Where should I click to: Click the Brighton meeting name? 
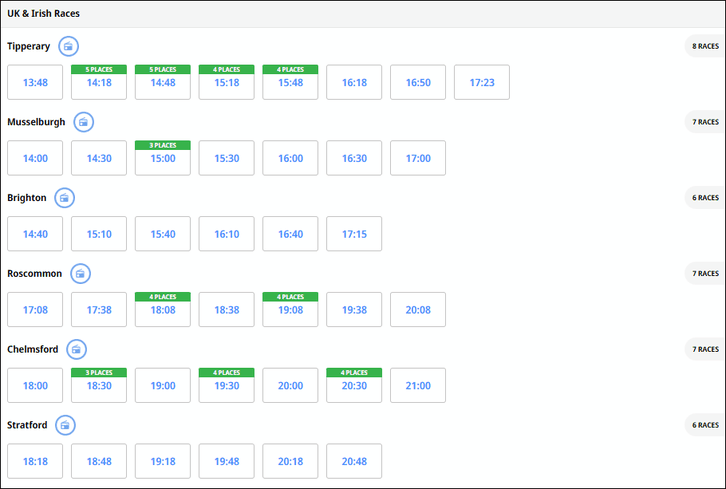point(27,198)
